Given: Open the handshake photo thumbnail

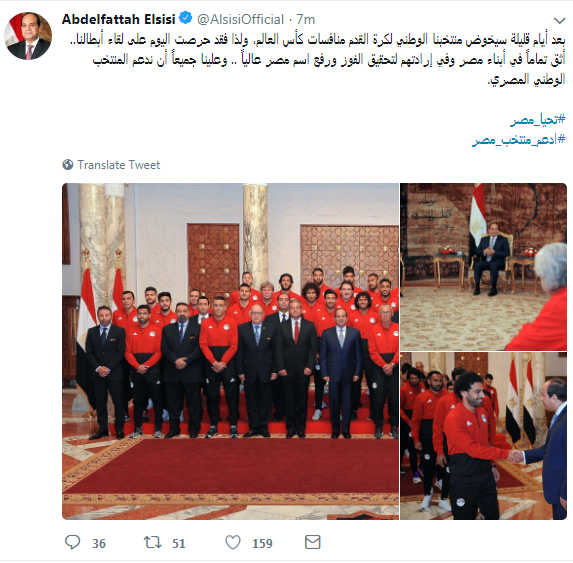Looking at the screenshot, I should tap(483, 436).
